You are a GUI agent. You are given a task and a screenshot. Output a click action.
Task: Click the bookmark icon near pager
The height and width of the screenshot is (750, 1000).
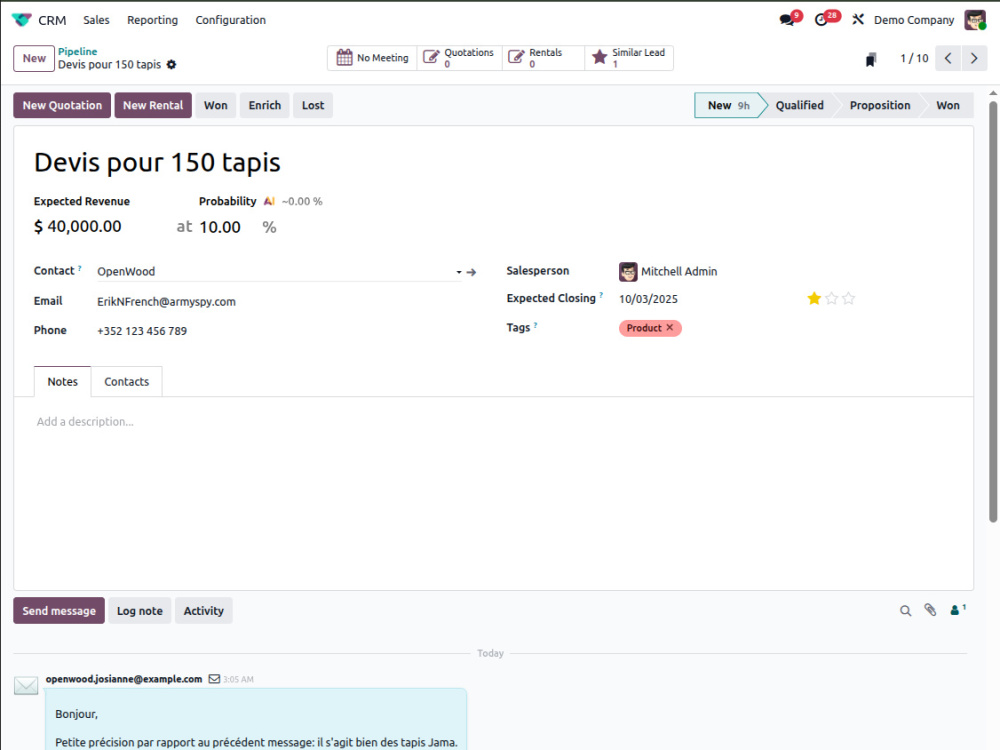(871, 59)
